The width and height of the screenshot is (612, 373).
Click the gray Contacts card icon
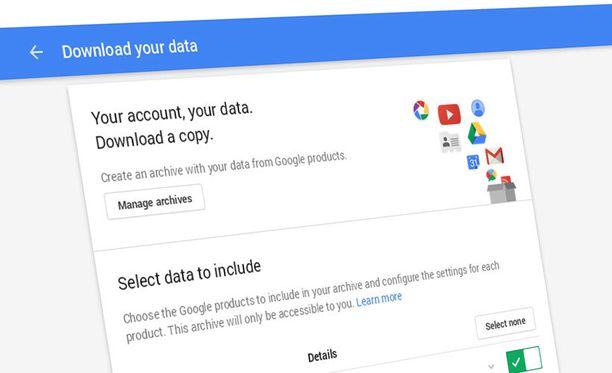tap(450, 142)
